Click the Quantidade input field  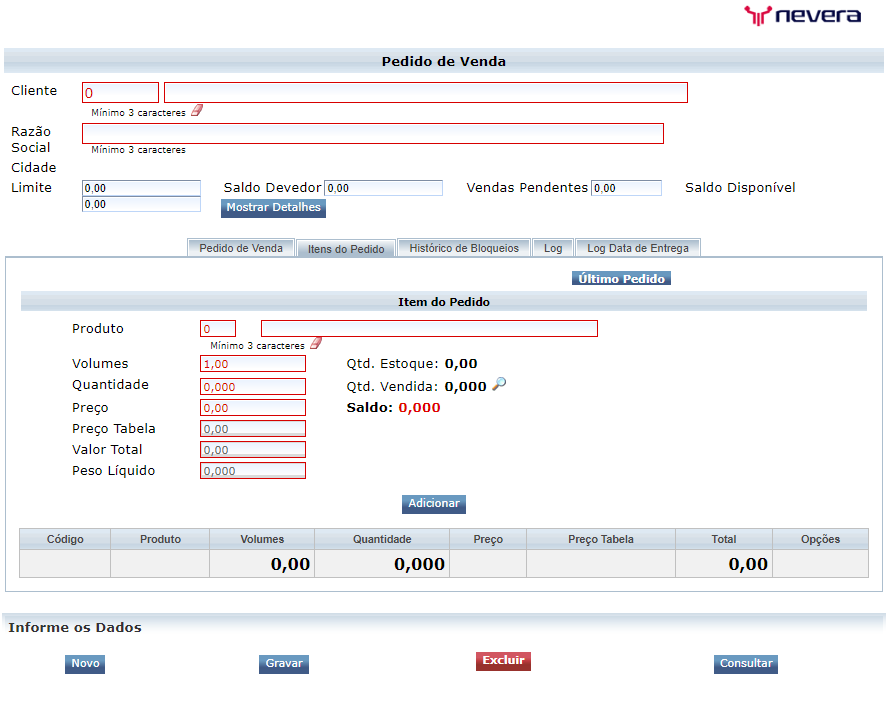point(252,385)
